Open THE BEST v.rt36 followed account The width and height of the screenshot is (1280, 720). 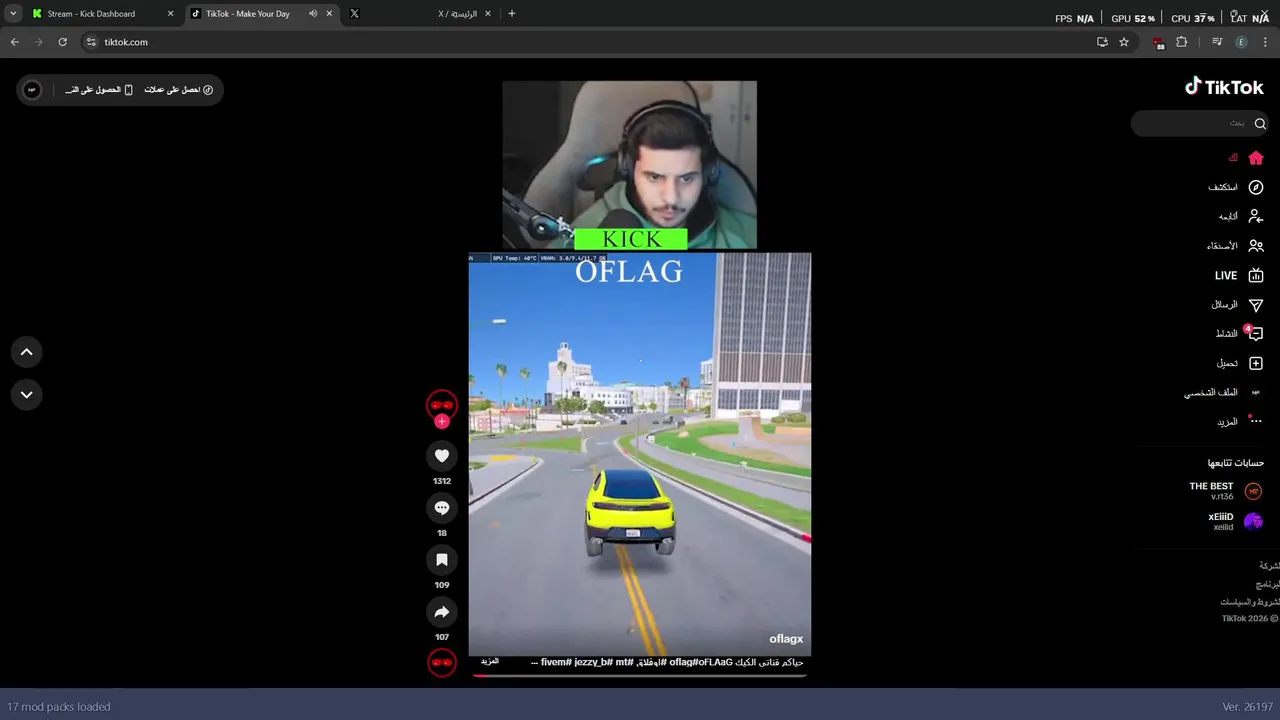click(x=1225, y=491)
